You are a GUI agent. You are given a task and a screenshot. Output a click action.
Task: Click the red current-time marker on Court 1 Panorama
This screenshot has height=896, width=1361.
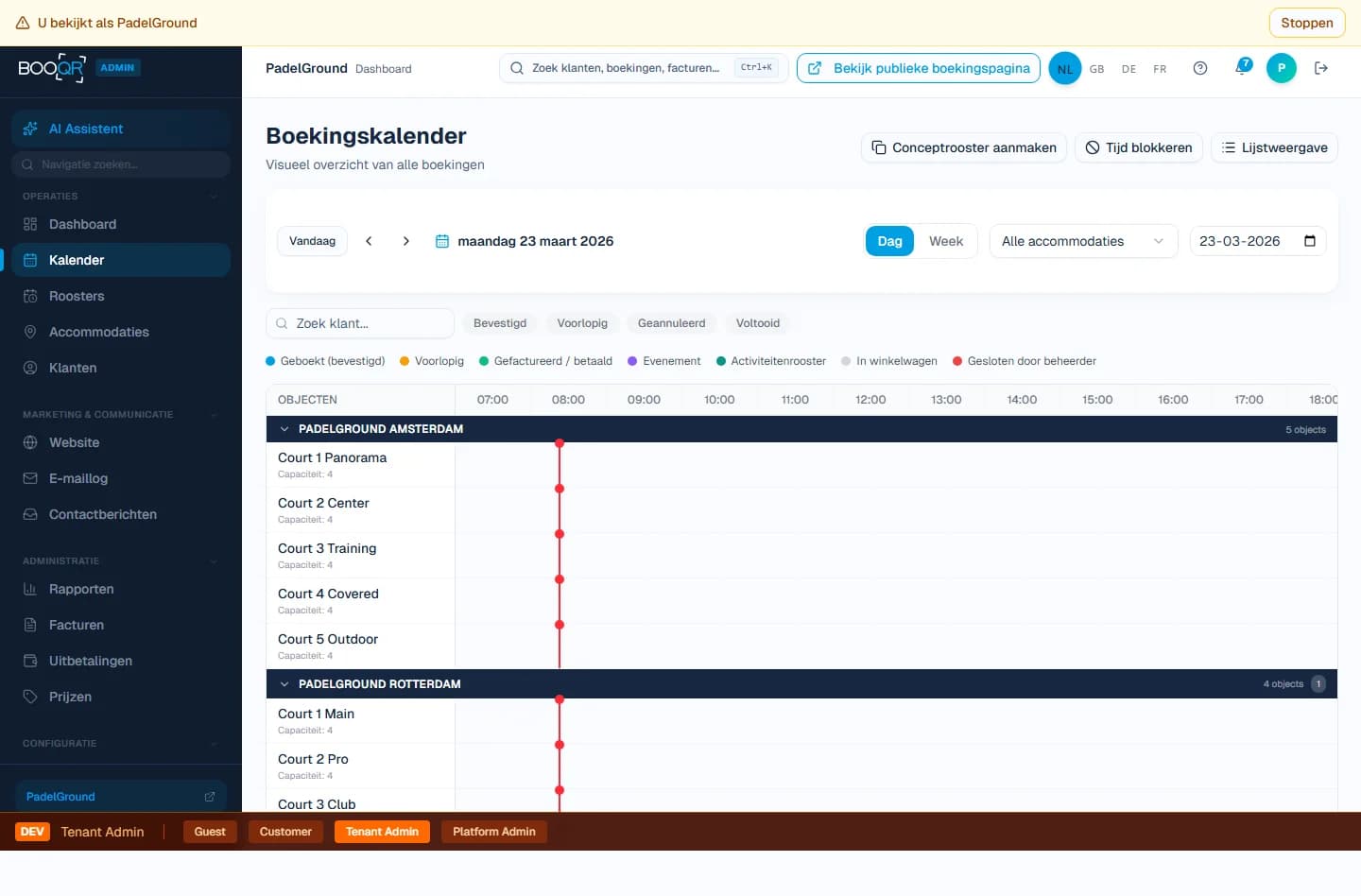point(560,443)
